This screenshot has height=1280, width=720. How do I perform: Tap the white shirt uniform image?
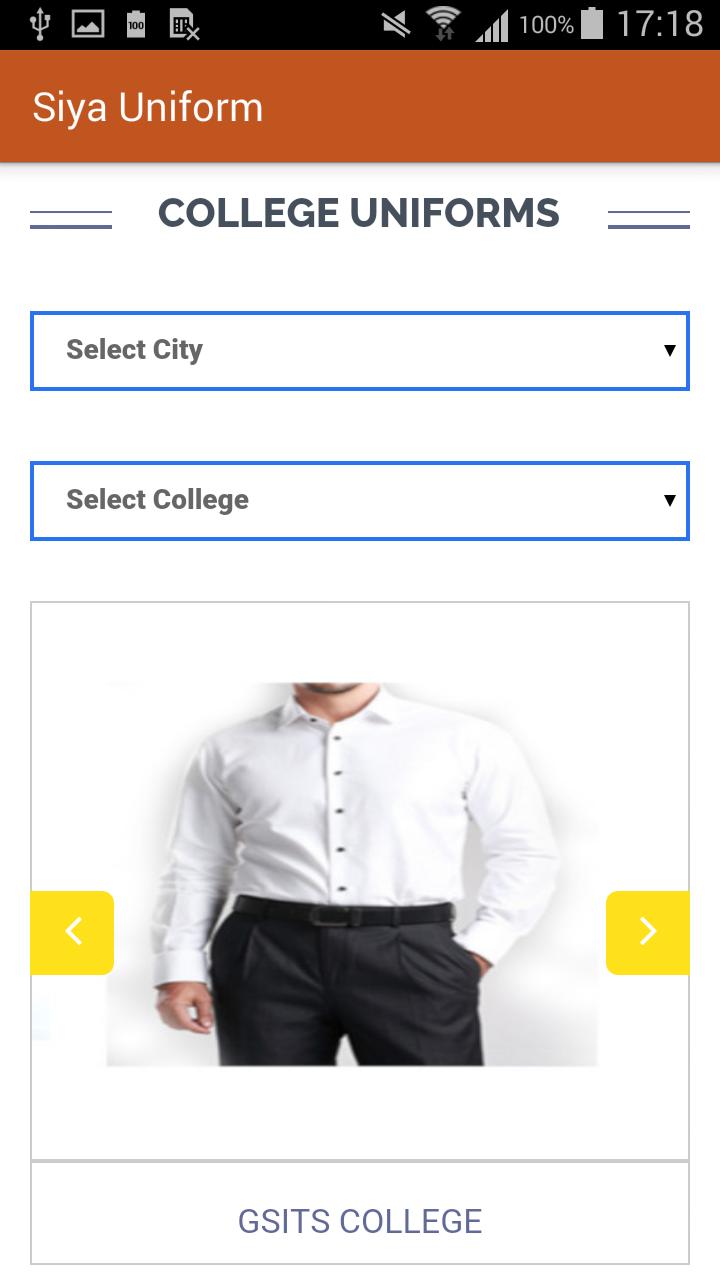coord(352,874)
